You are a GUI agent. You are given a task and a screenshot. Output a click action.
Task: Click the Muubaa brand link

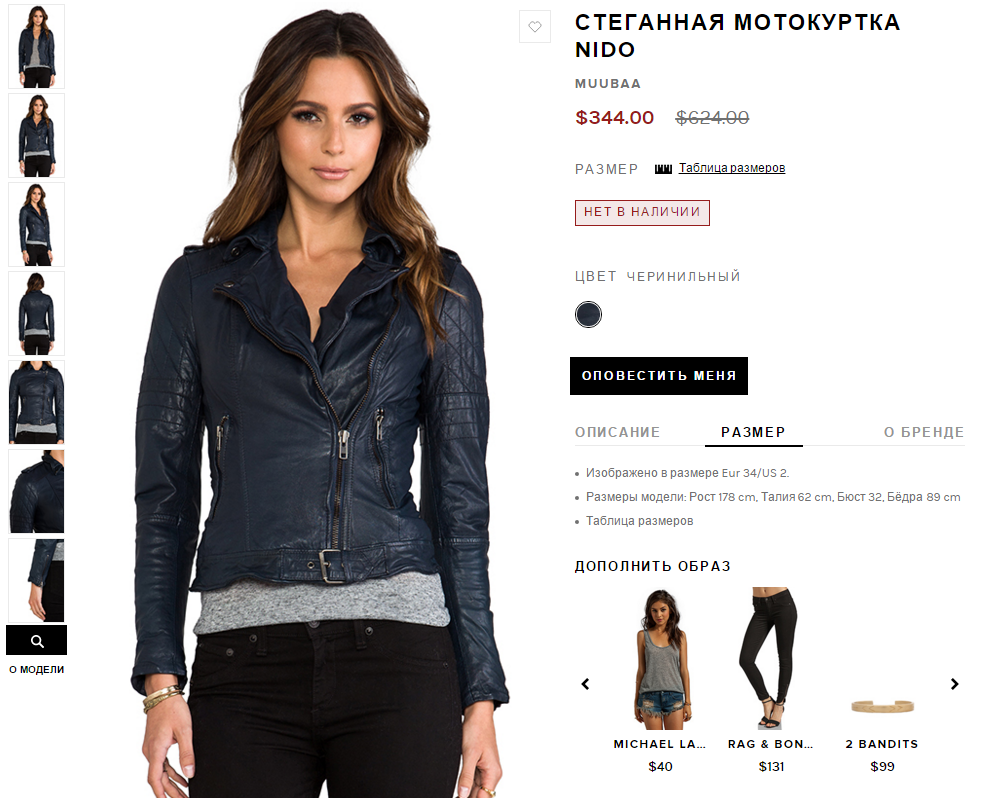tap(608, 84)
